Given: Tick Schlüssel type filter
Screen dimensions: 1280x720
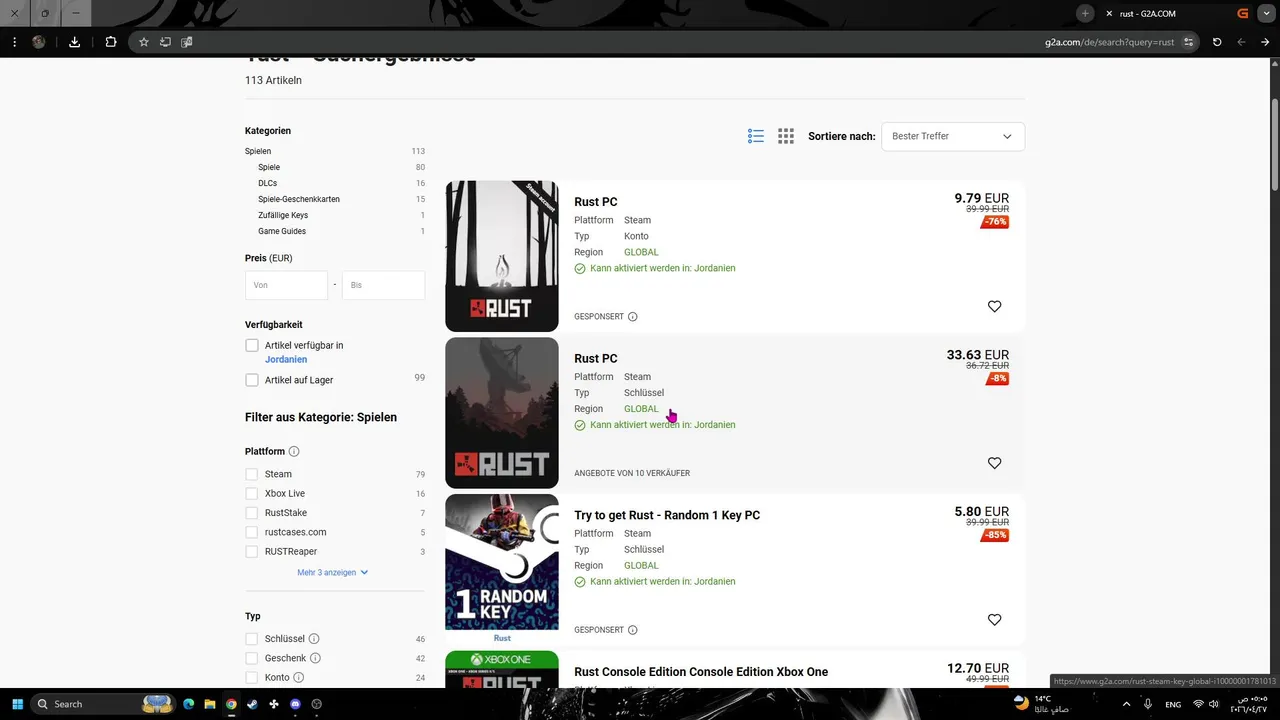Looking at the screenshot, I should 252,639.
